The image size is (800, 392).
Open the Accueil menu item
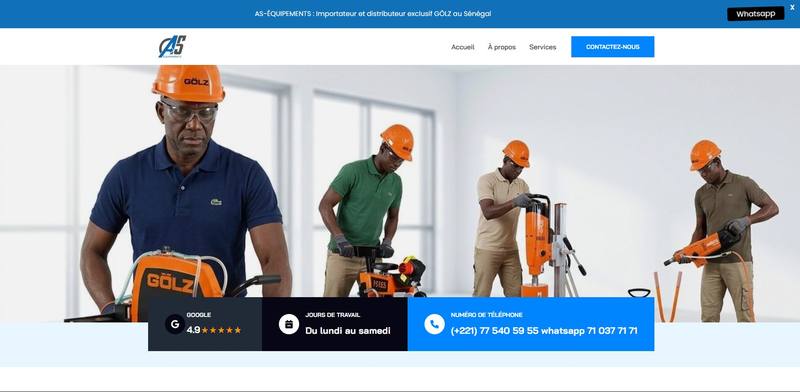point(462,47)
